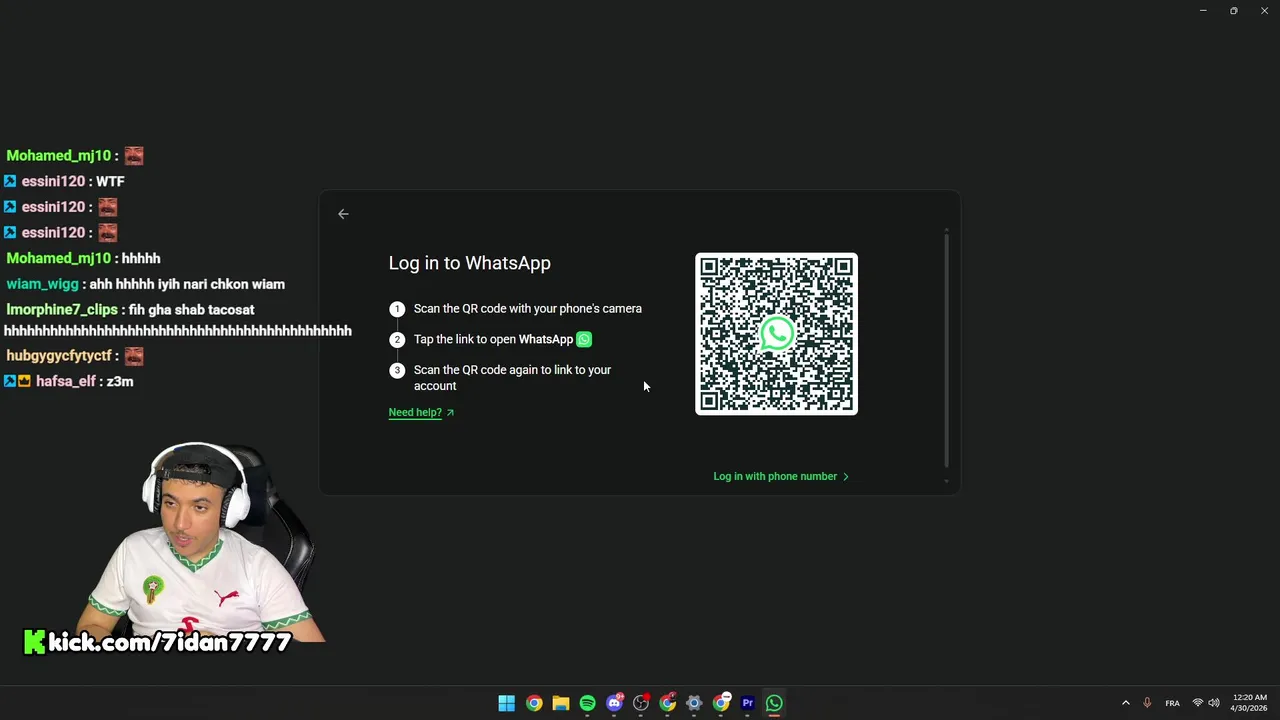Click lmorphine7_clips chat message
This screenshot has height=720, width=1280.
(178, 320)
